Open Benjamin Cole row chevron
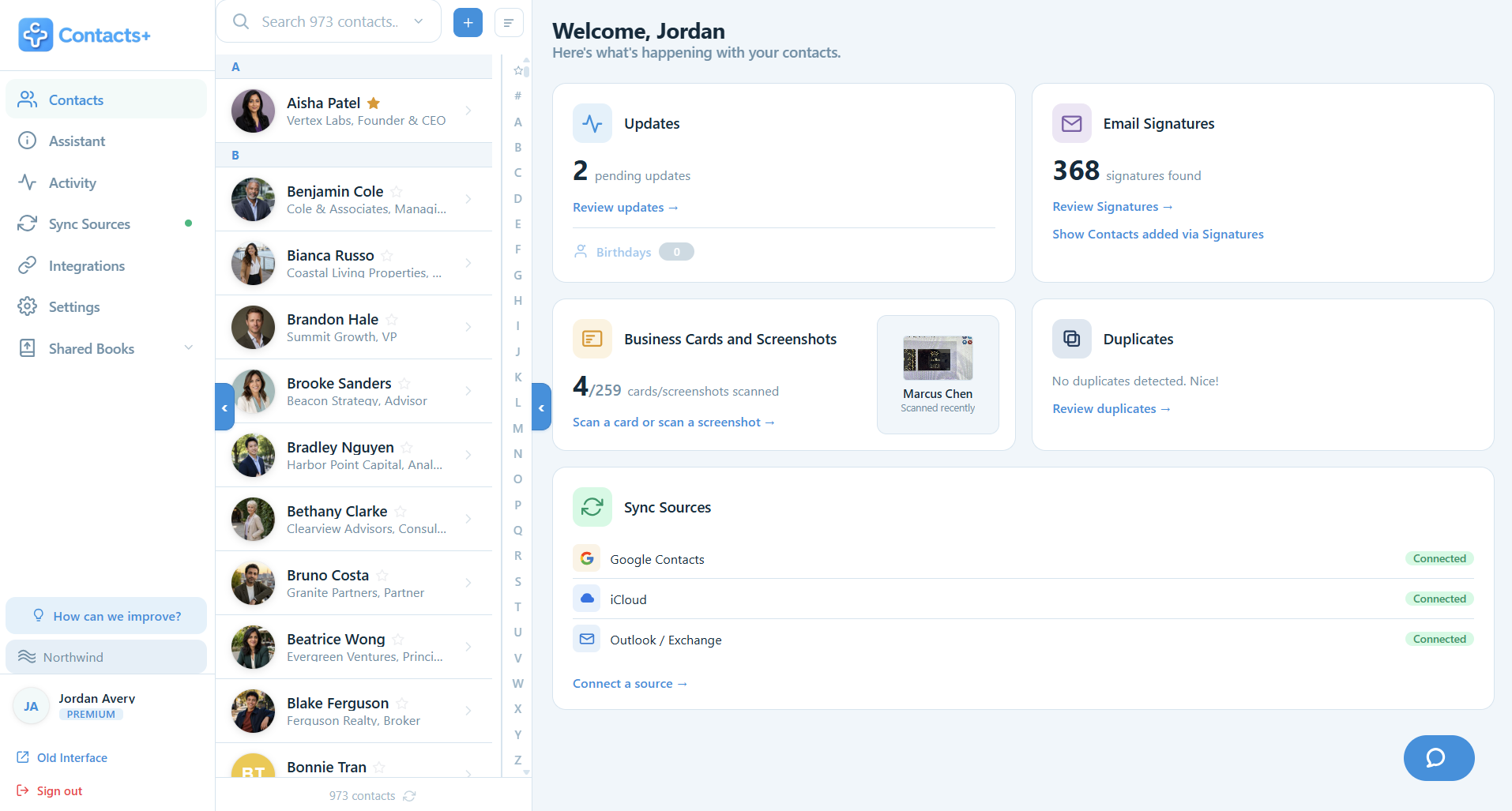This screenshot has height=811, width=1512. click(468, 199)
